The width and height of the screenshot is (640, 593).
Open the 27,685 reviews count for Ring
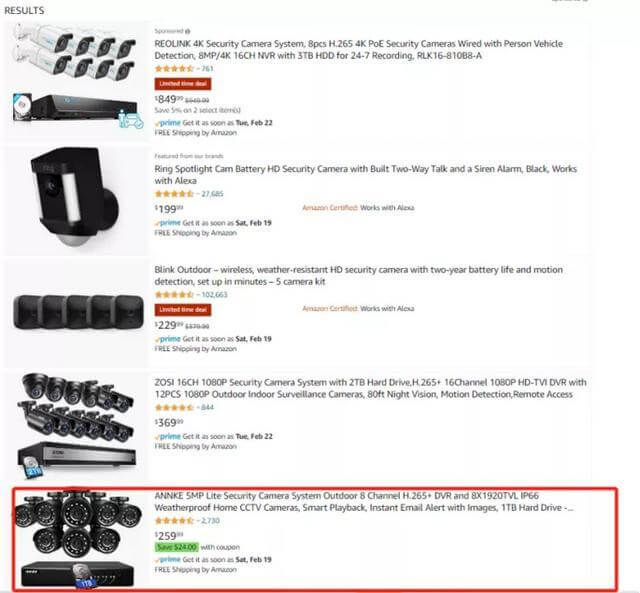(x=212, y=194)
